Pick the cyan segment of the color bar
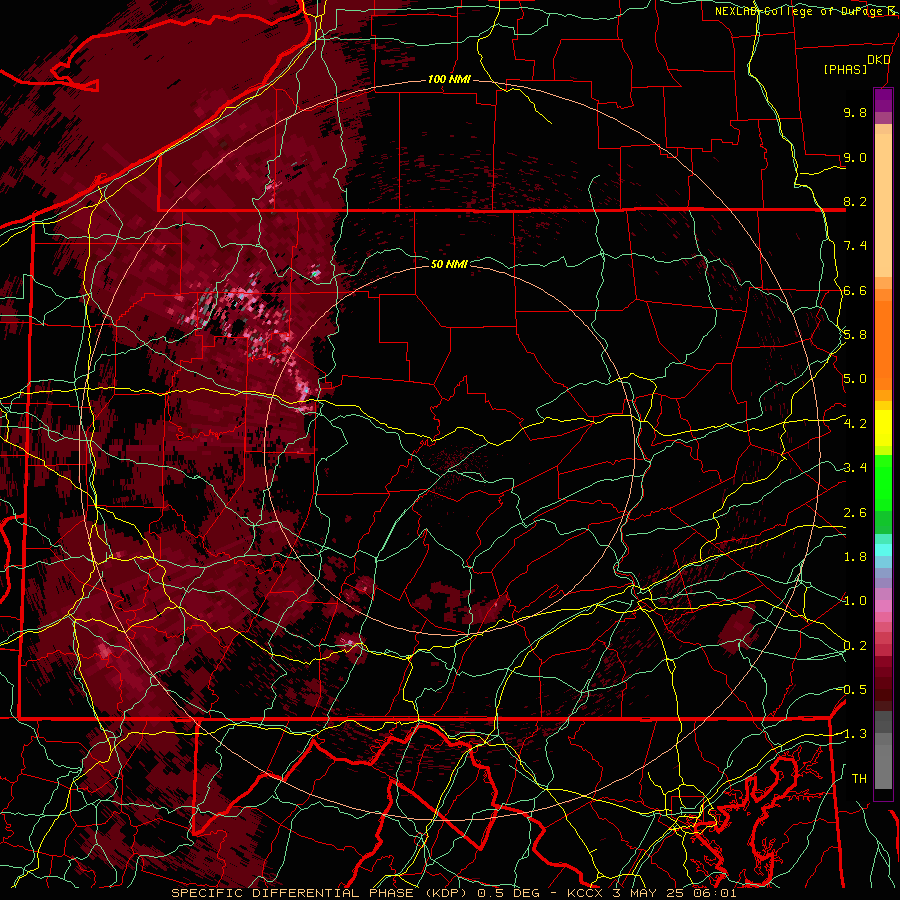Viewport: 900px width, 900px height. [883, 550]
